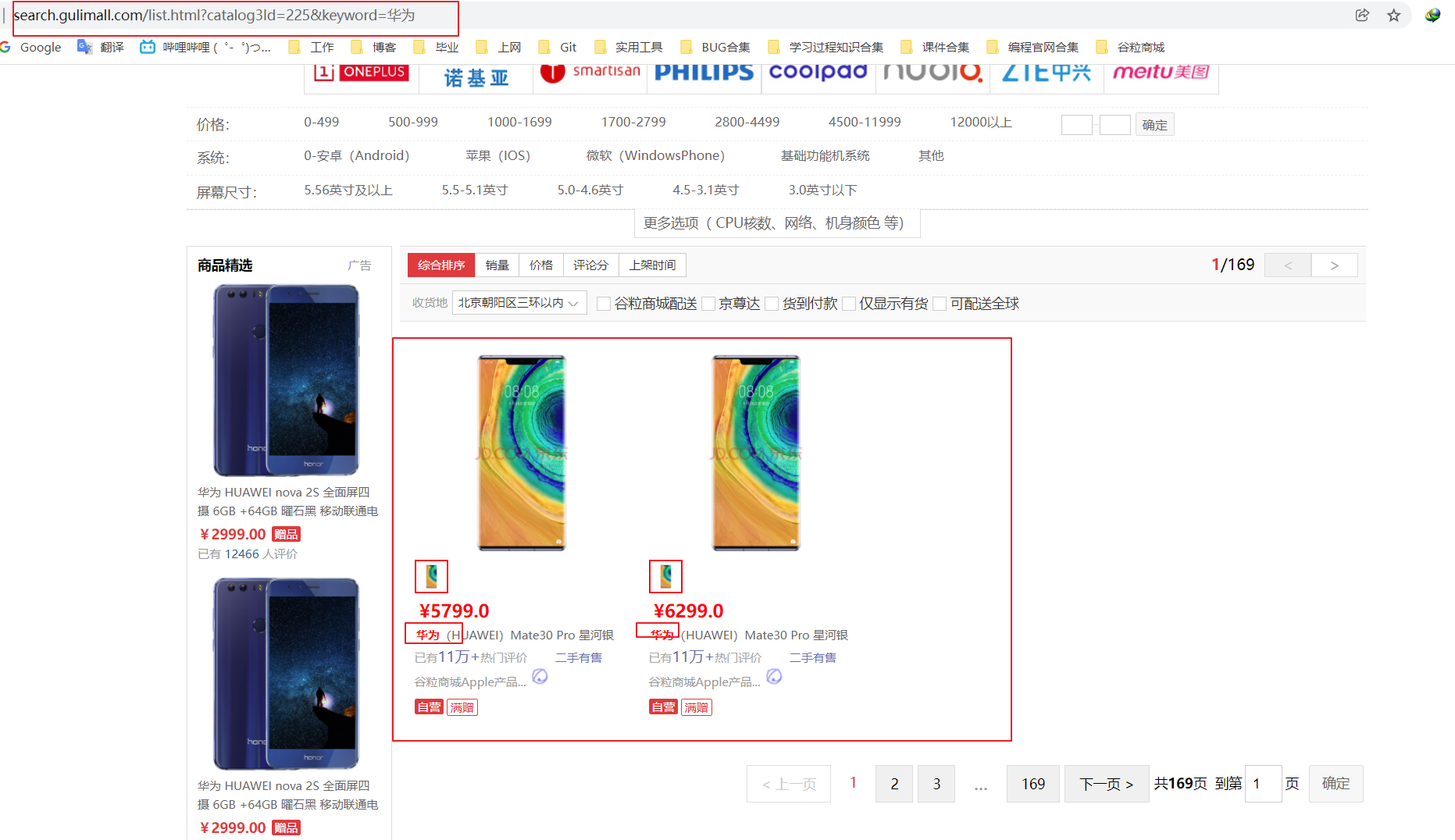Open the browser extension icon at top right
Screen dimensions: 1455x840
click(x=1432, y=16)
